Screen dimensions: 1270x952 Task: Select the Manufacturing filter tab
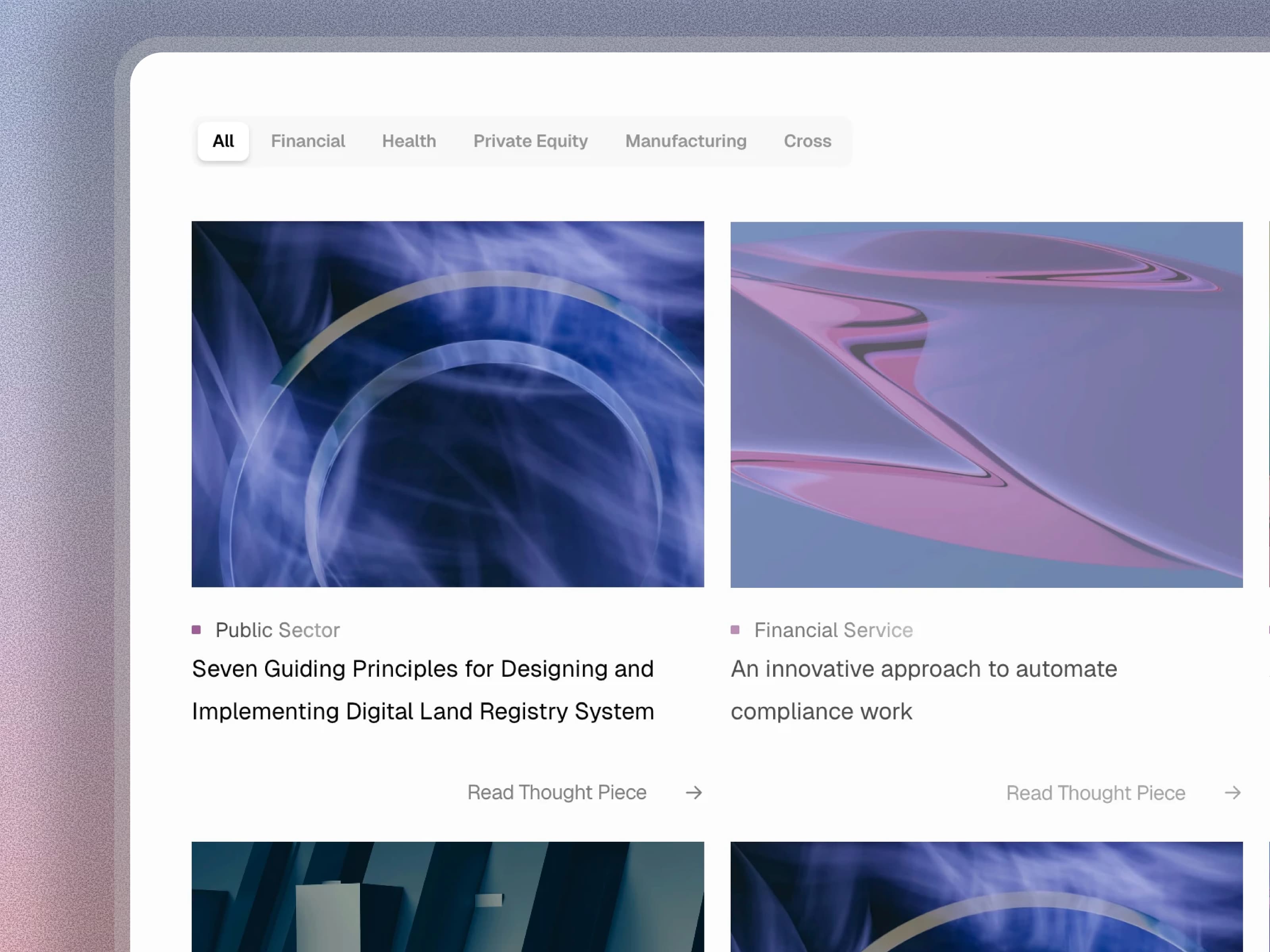click(685, 141)
